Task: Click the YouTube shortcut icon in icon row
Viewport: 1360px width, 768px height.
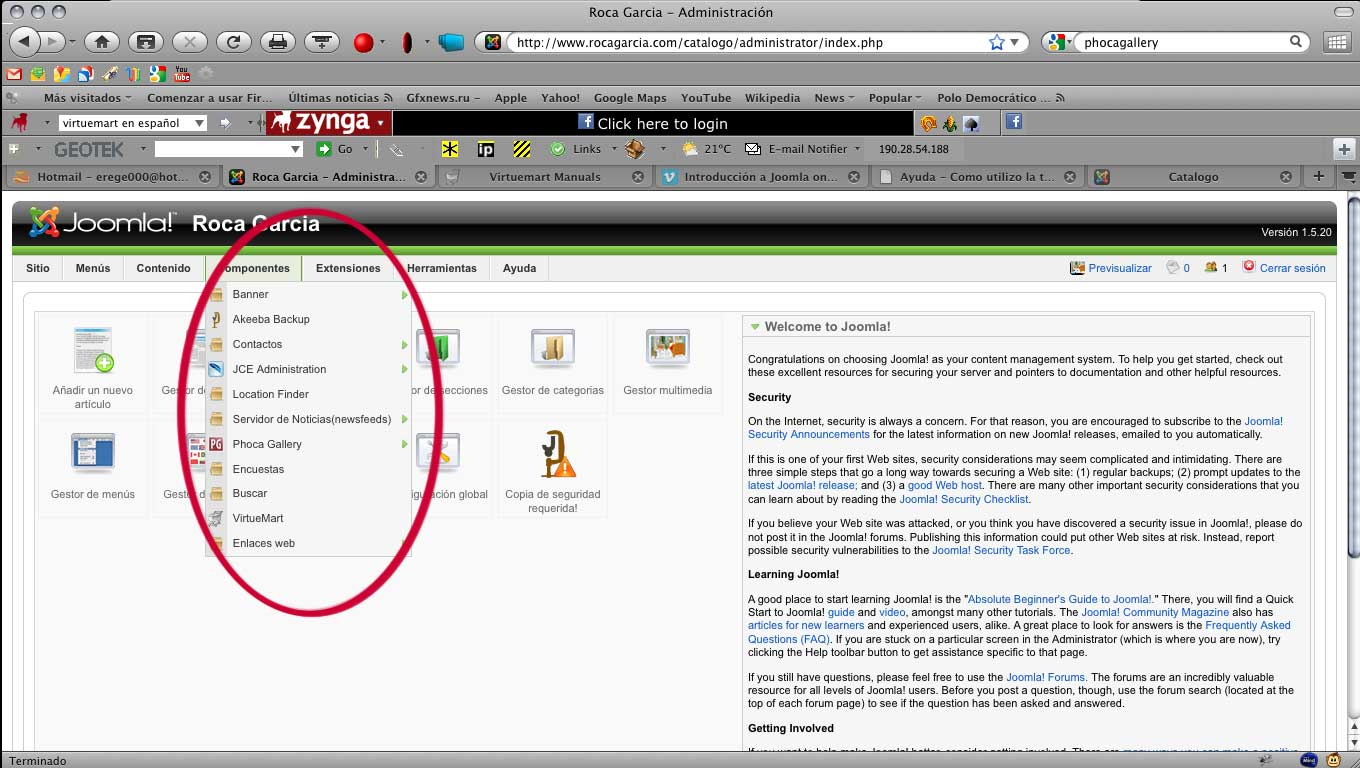Action: [x=182, y=74]
